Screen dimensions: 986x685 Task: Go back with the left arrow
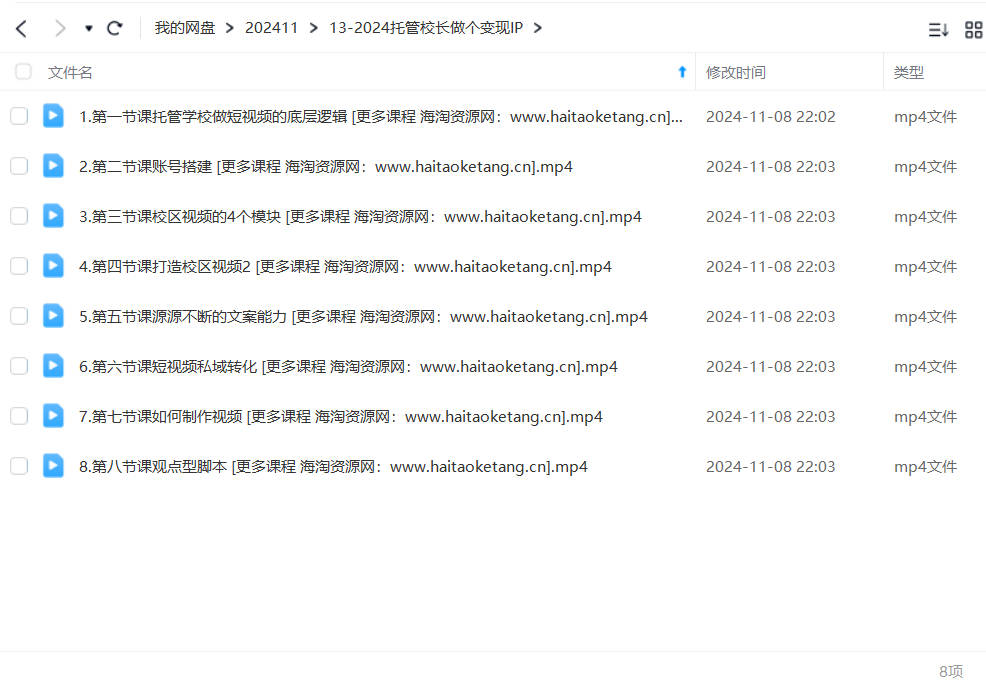point(21,28)
